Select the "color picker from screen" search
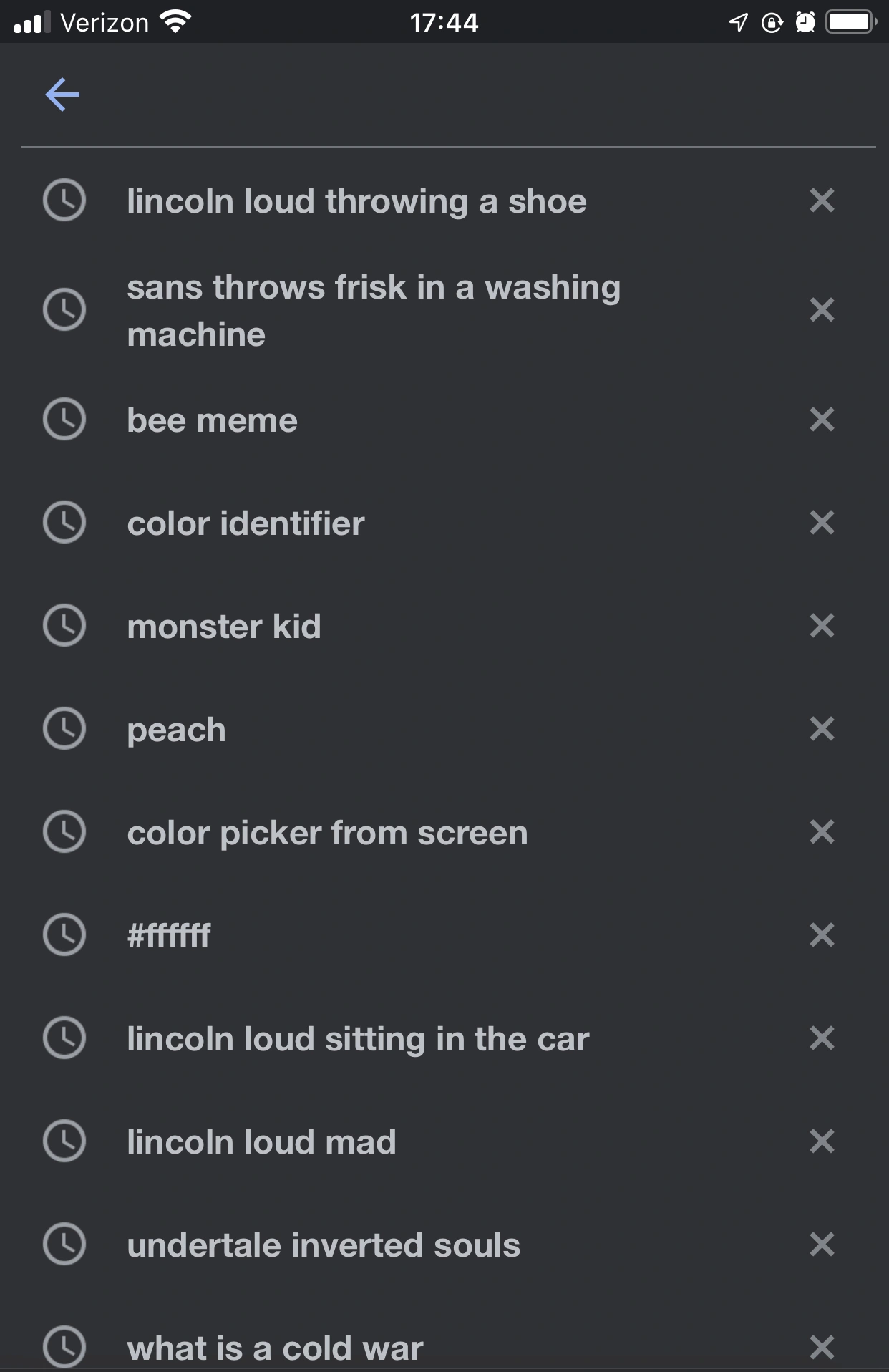Screen dimensions: 889x1372 click(326, 832)
